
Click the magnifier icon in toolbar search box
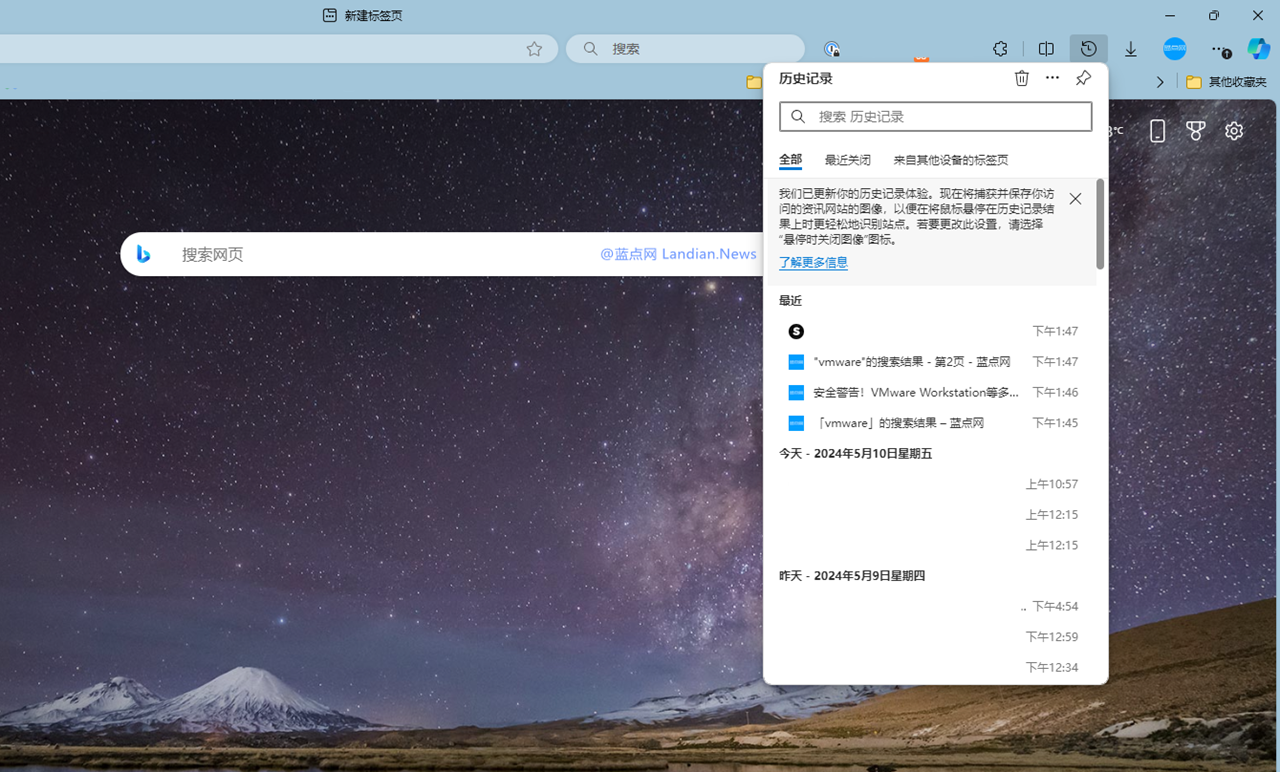coord(591,48)
